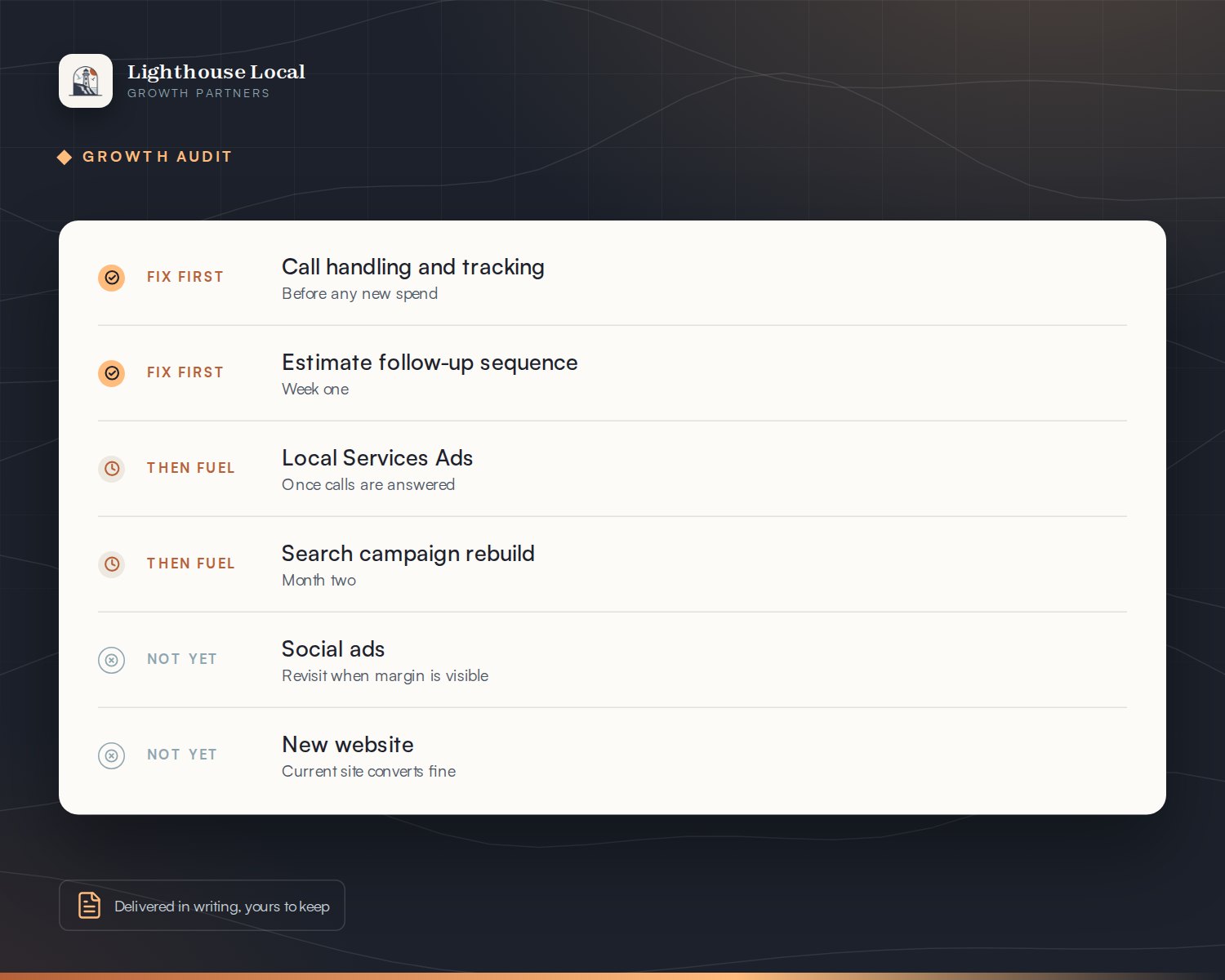Click the 'GROWTH AUDIT' heading
This screenshot has width=1225, height=980.
pos(158,157)
